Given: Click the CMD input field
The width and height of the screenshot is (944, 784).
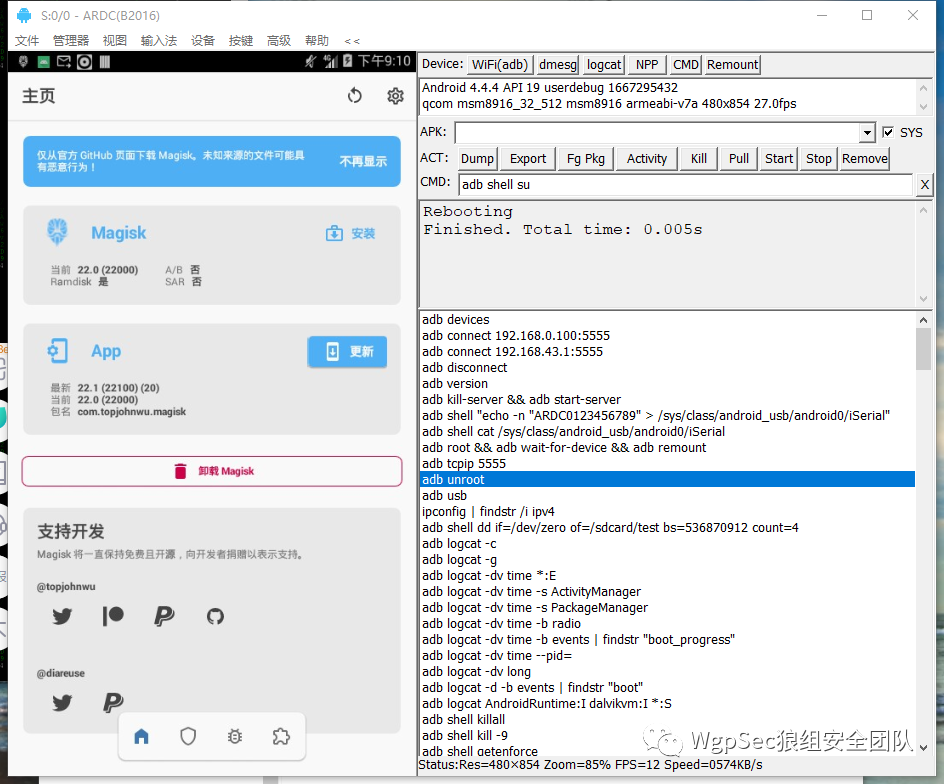Looking at the screenshot, I should (x=686, y=184).
